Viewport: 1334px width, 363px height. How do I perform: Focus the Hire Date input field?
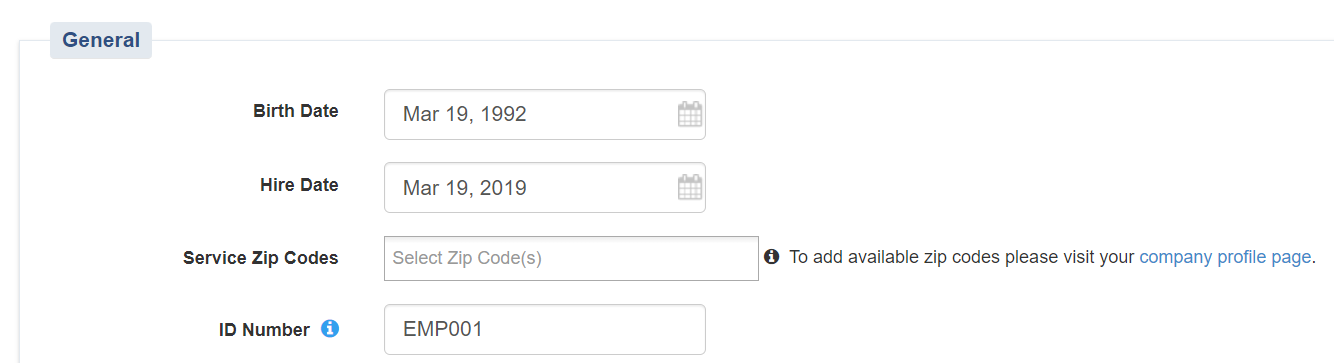tap(545, 187)
